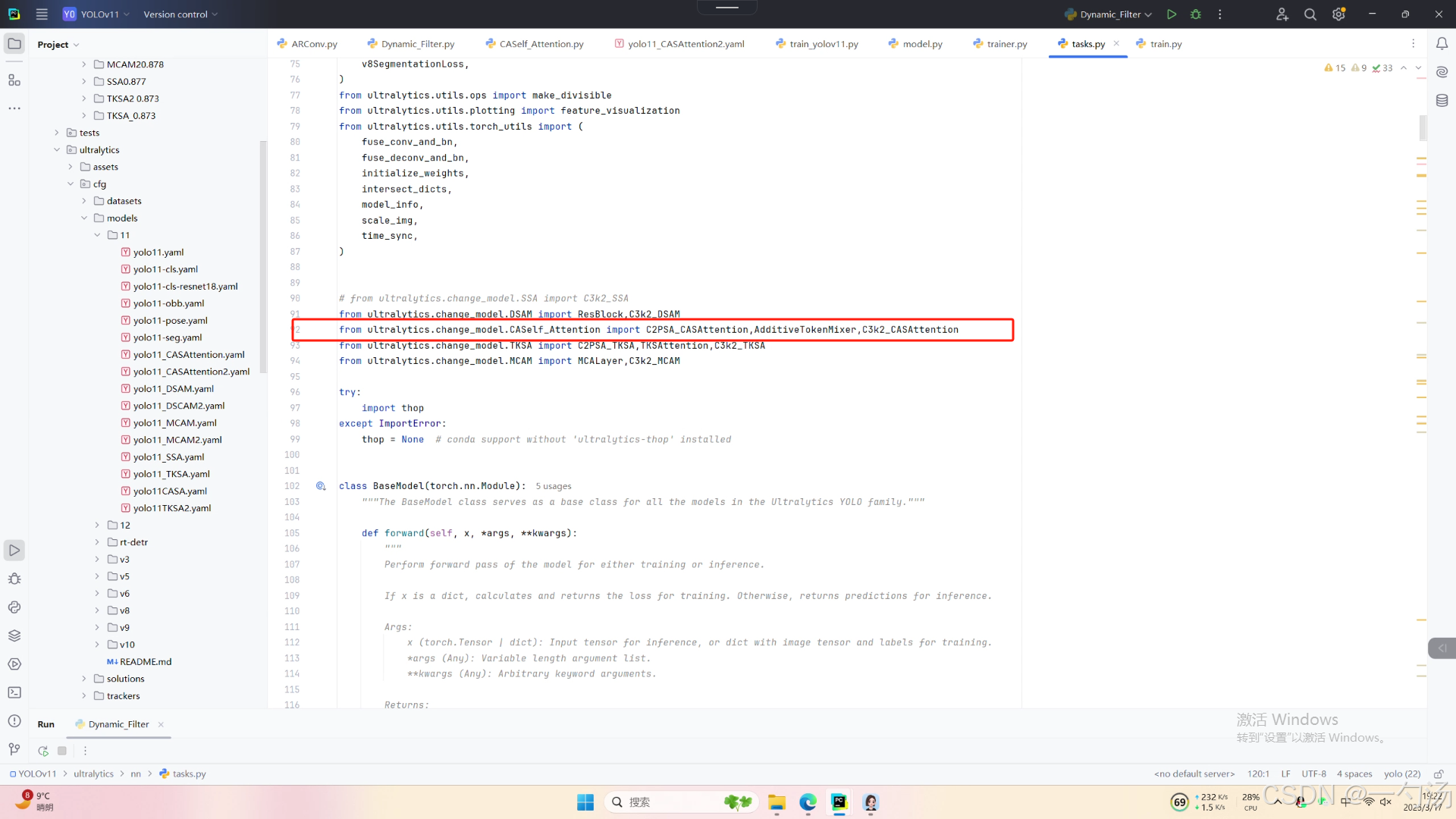
Task: Open the Terminal tool window icon
Action: (x=14, y=692)
